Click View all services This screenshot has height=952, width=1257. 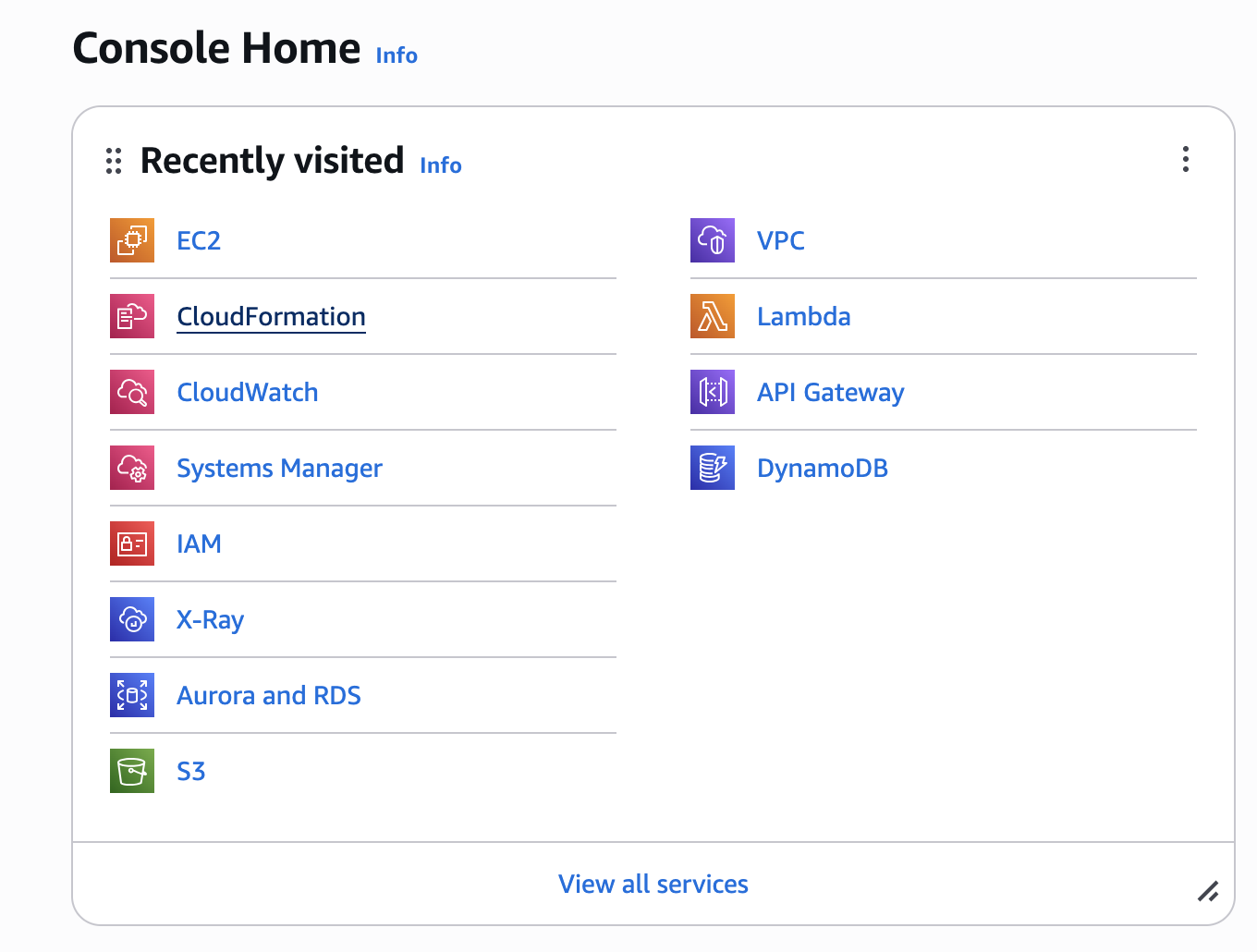[653, 884]
